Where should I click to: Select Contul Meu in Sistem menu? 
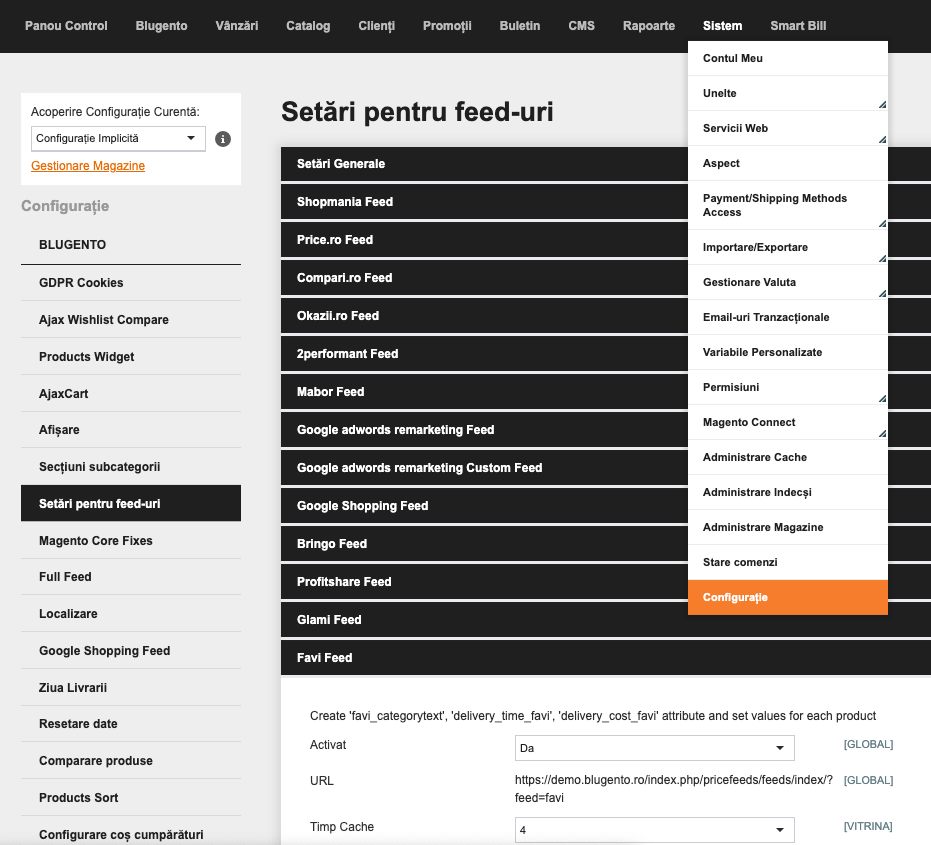click(787, 58)
